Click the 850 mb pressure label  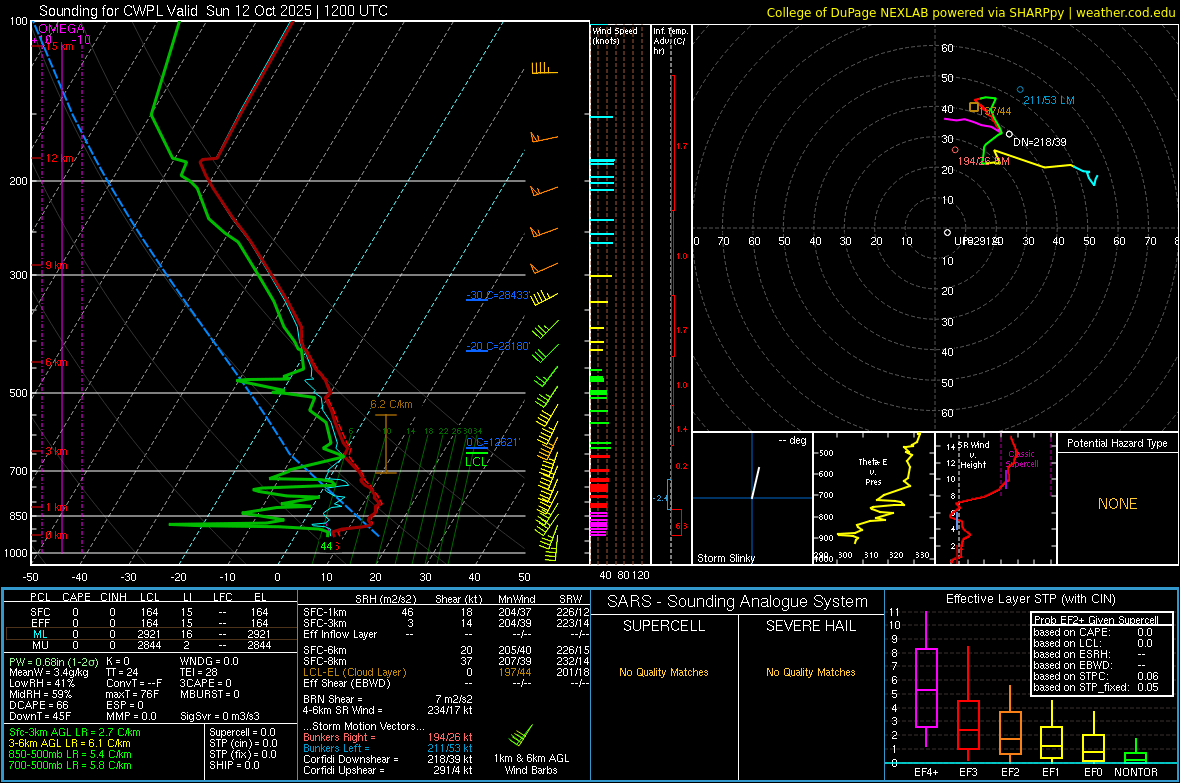tap(18, 516)
